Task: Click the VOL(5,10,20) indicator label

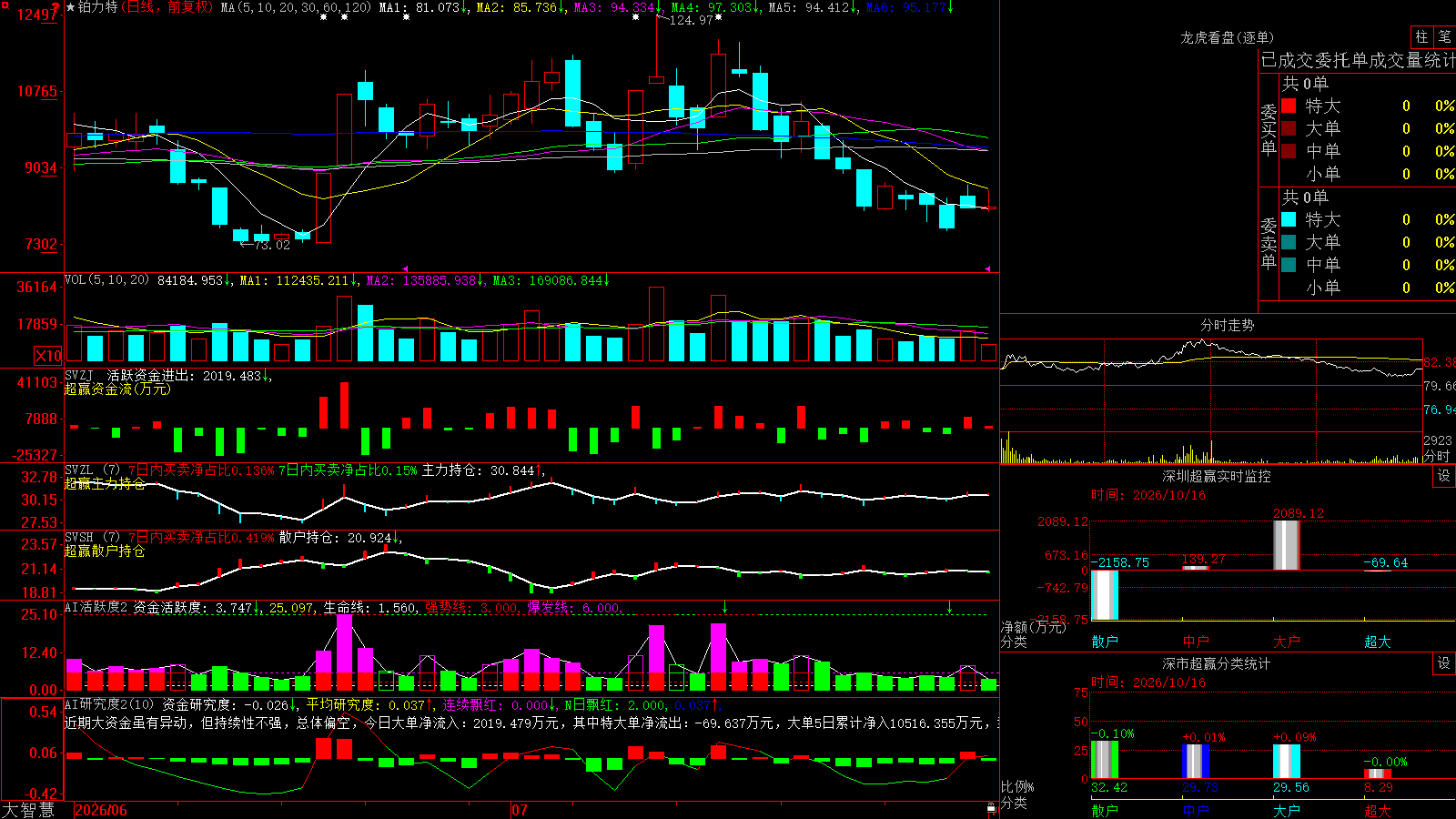Action: (106, 279)
